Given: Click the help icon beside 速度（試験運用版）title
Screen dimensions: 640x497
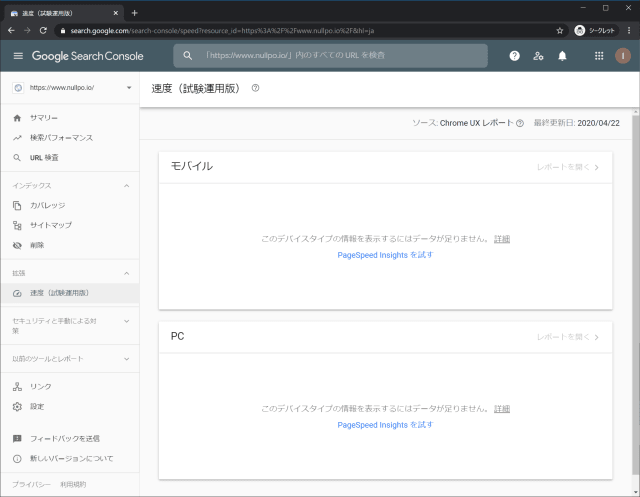Looking at the screenshot, I should click(x=255, y=88).
